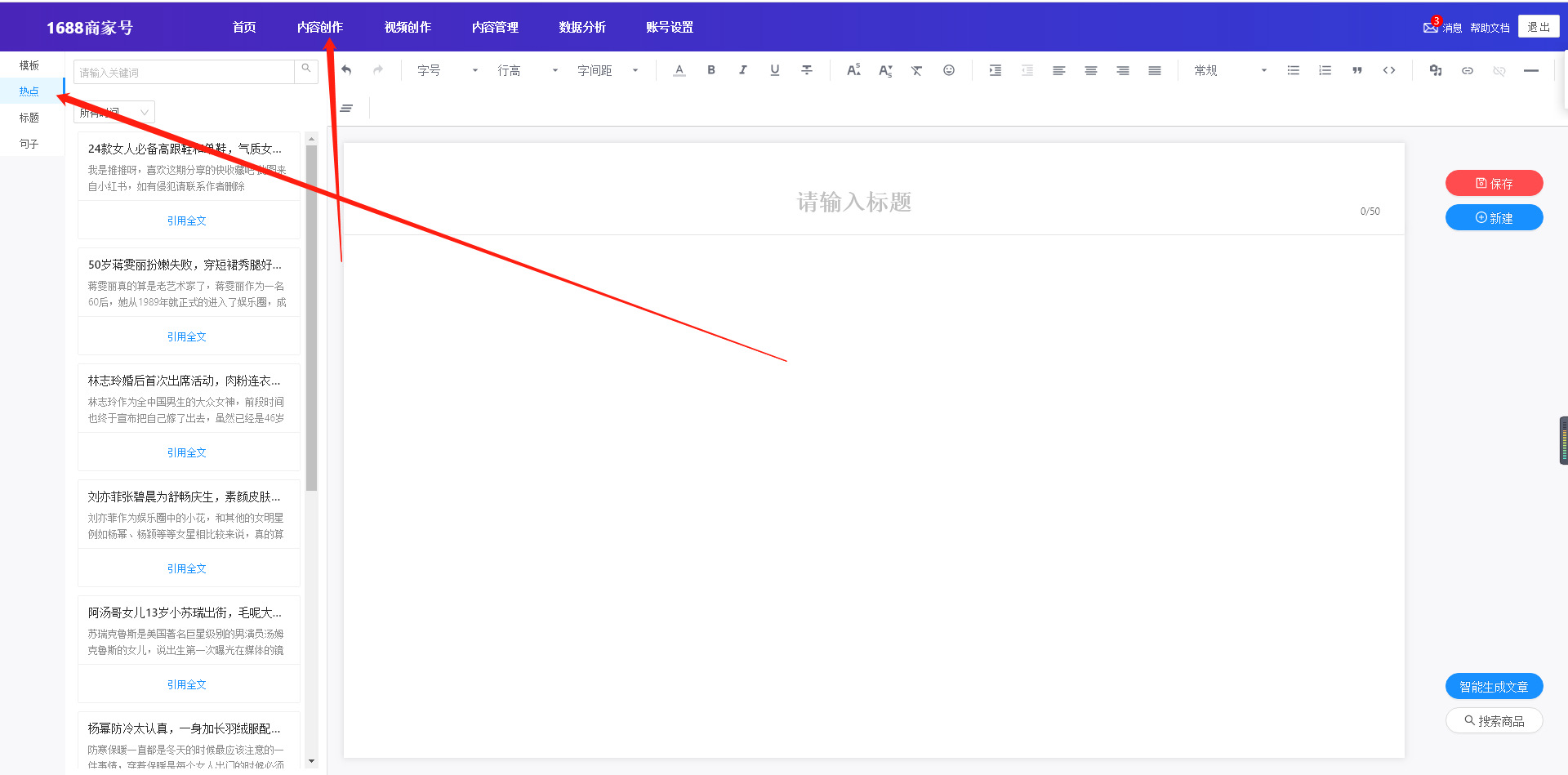Insert a code block
The image size is (1568, 775).
[x=1388, y=70]
